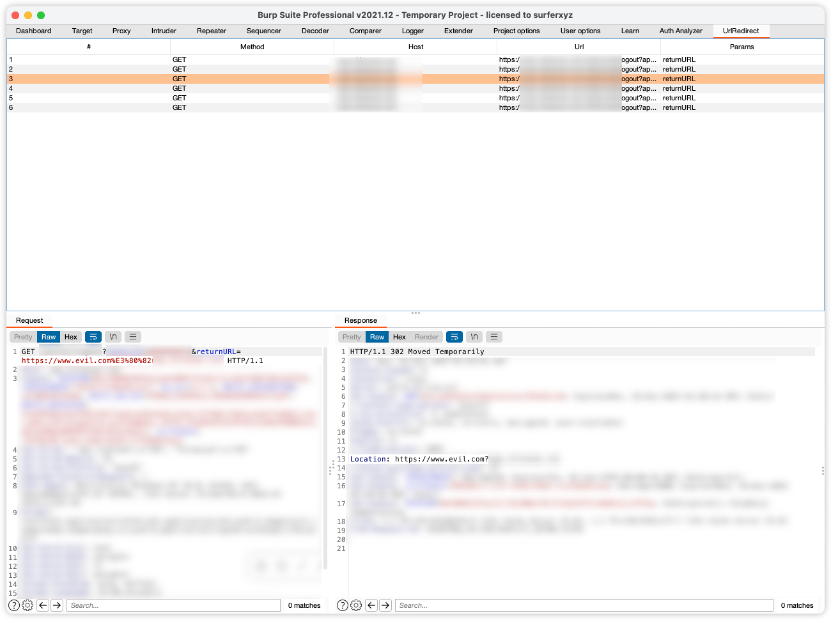Open the response editor hamburger menu

coord(494,337)
